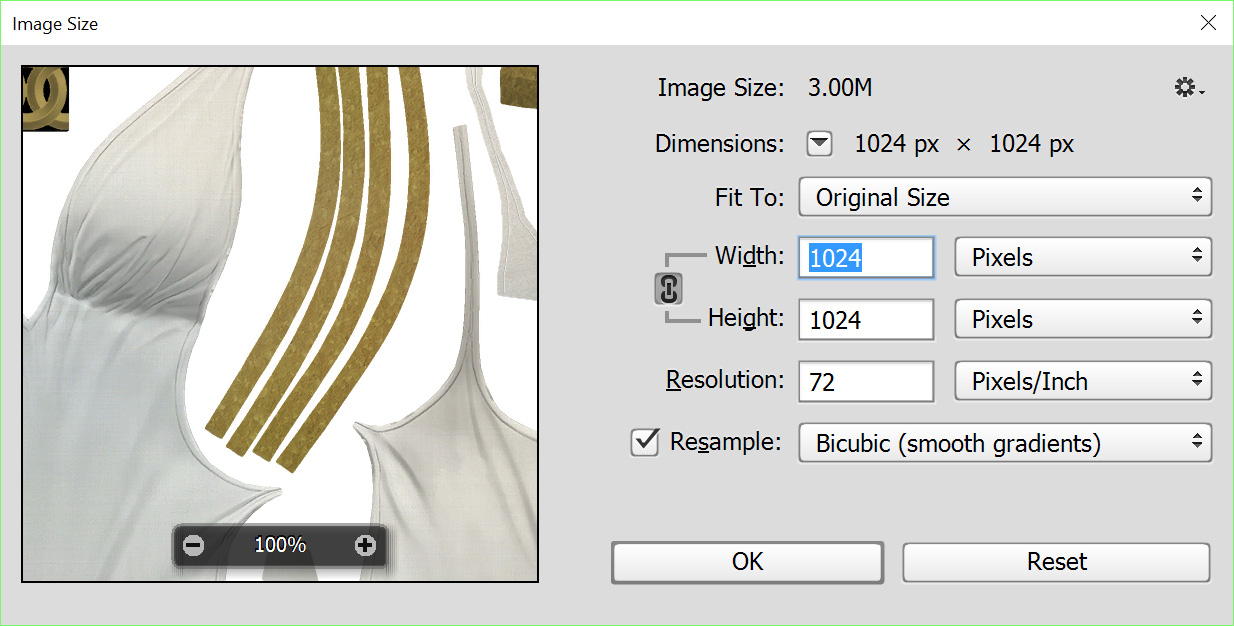Change the Pixels/Inch resolution unit dropdown
The width and height of the screenshot is (1234, 626).
click(1083, 381)
